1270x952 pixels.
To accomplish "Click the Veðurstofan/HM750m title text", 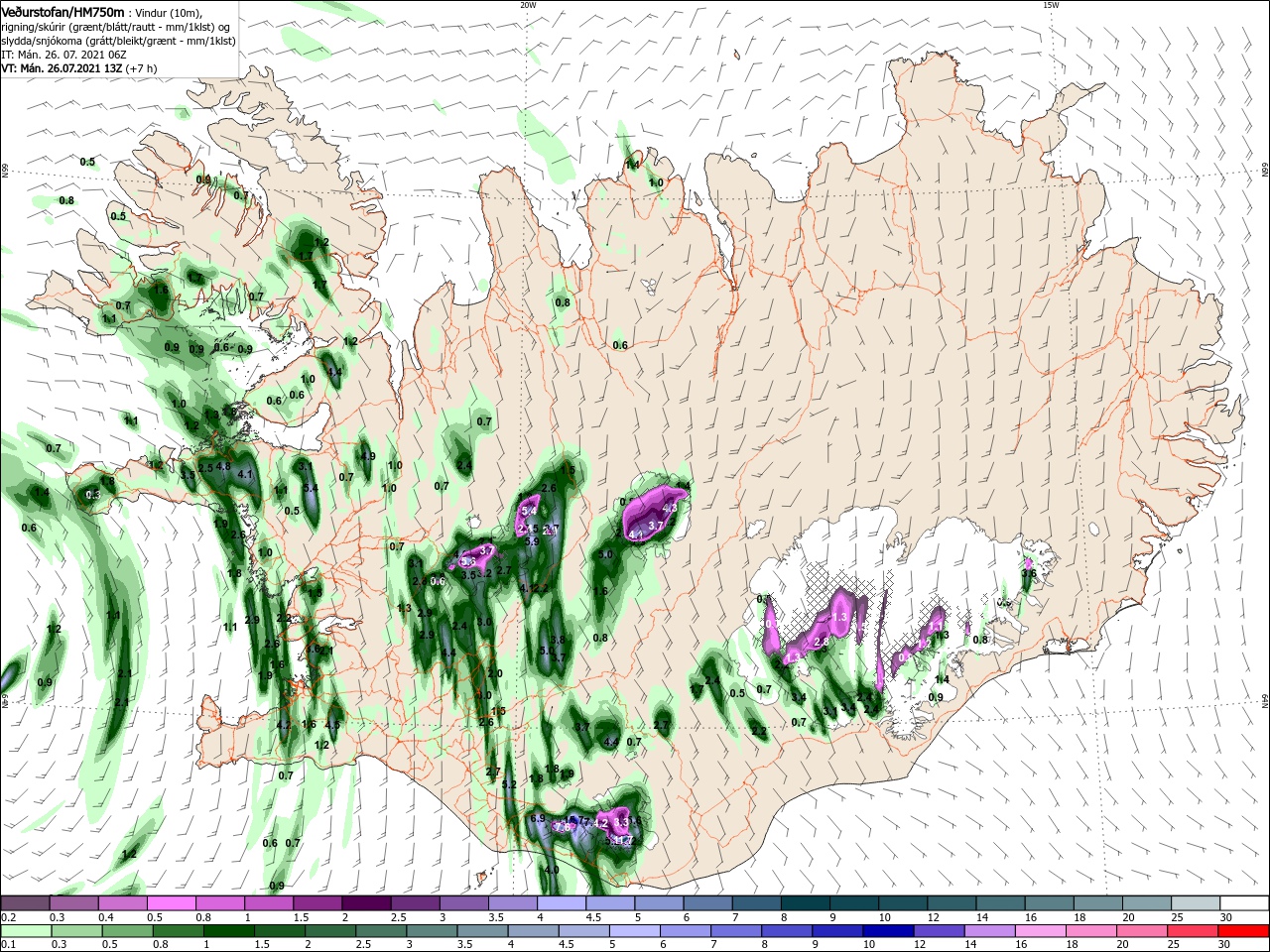I will tap(63, 11).
